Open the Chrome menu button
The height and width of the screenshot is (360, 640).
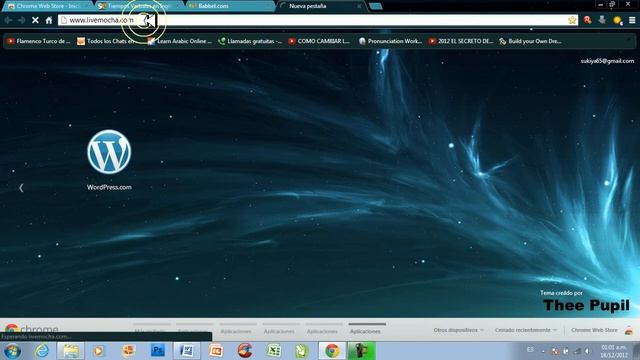click(632, 20)
